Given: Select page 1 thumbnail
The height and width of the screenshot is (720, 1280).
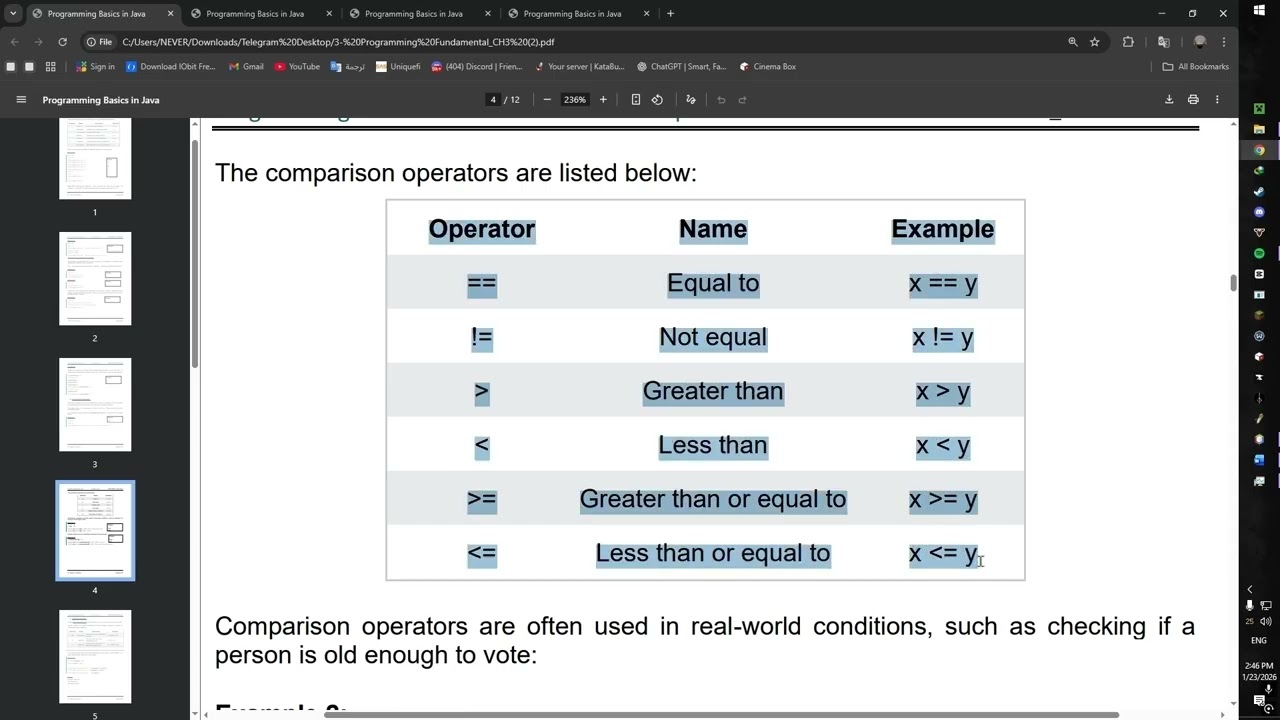Looking at the screenshot, I should 95,158.
